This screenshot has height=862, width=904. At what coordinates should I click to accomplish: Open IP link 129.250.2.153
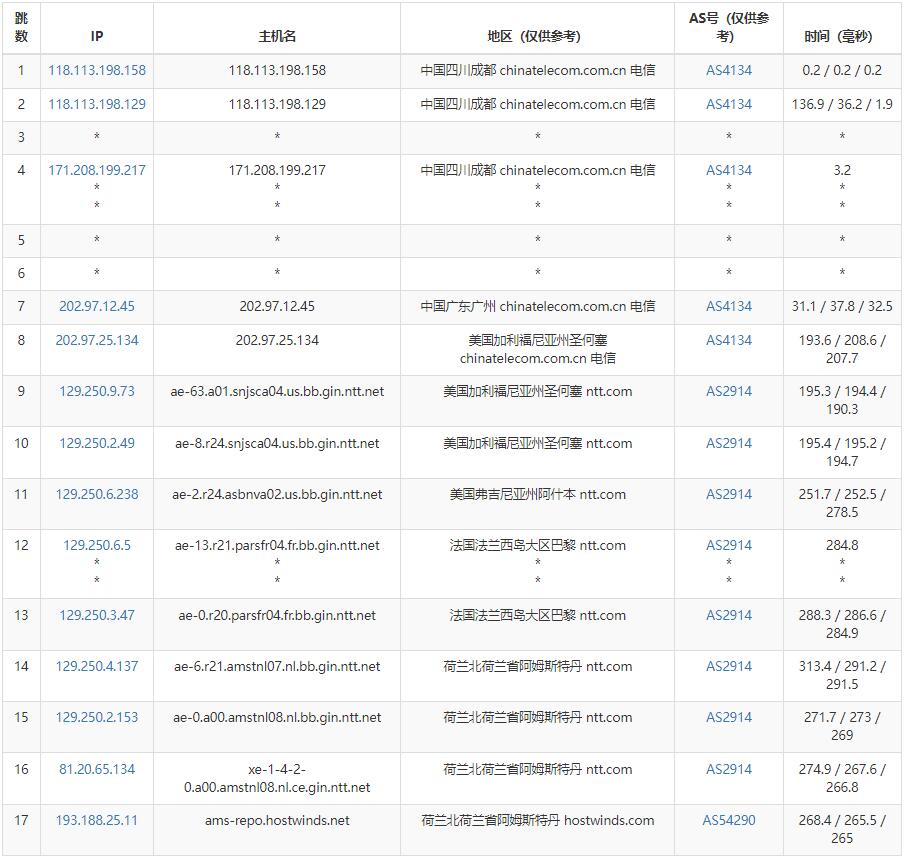click(97, 717)
